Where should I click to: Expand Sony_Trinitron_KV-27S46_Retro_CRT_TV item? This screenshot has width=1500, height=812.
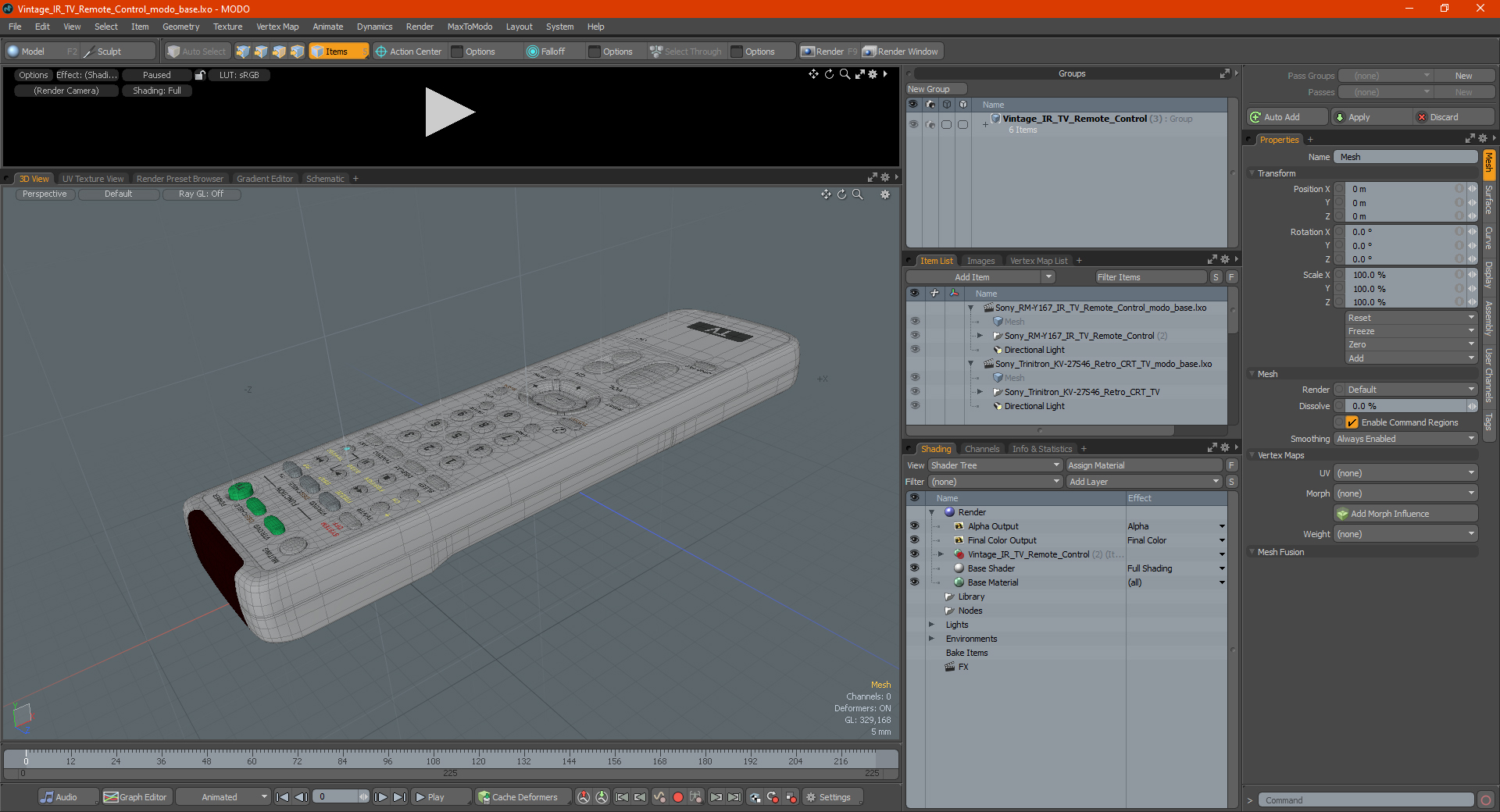(x=980, y=392)
